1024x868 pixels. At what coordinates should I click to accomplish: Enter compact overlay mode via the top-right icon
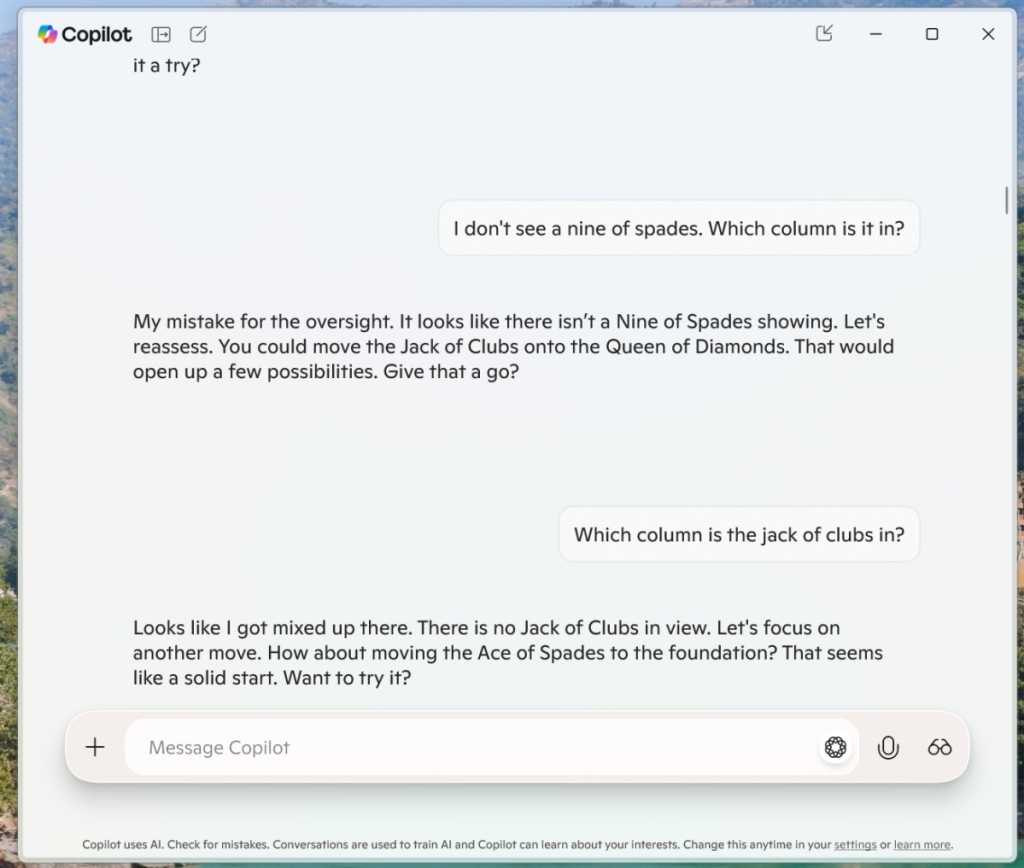(x=824, y=33)
